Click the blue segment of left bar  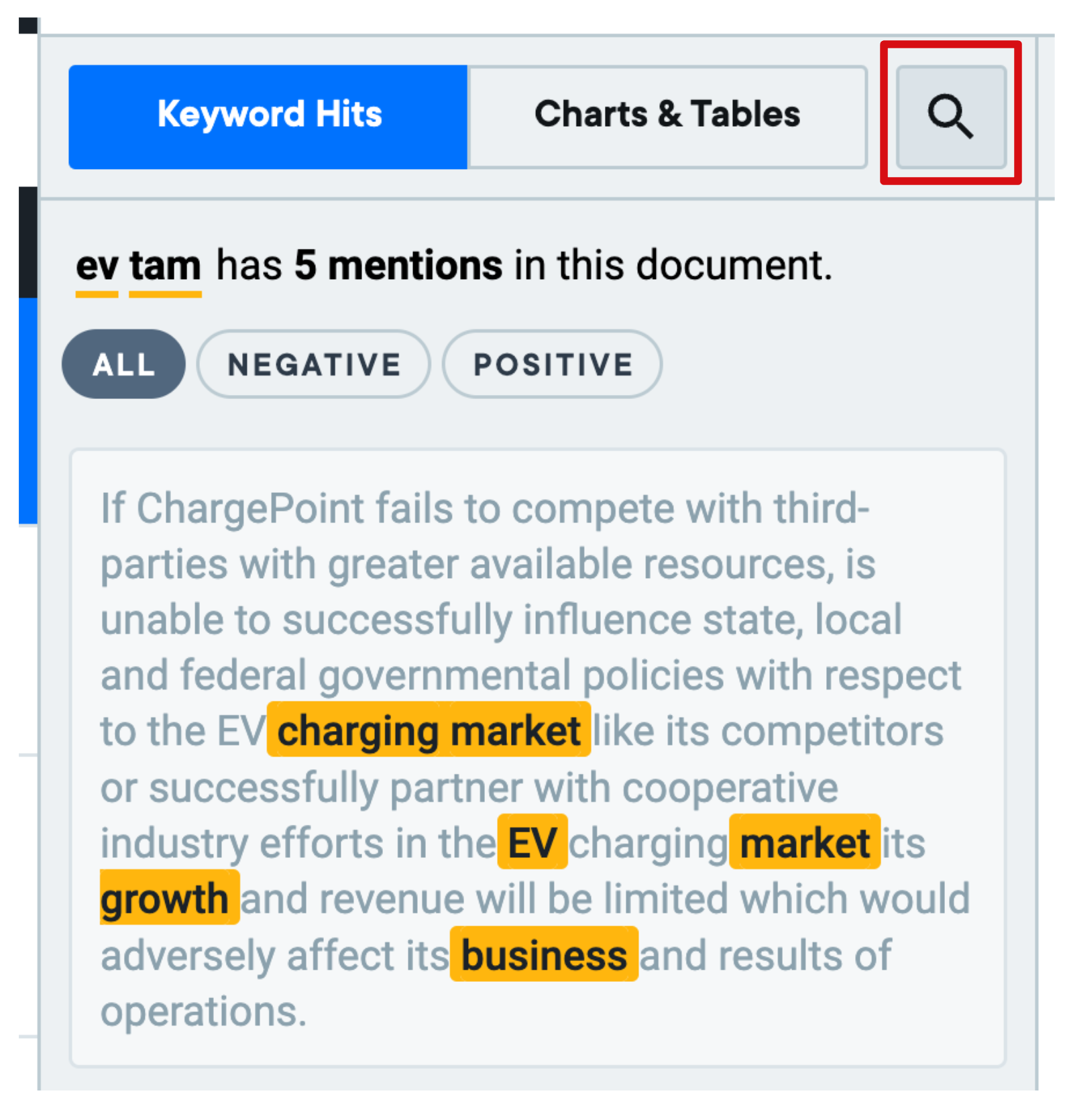click(x=28, y=410)
